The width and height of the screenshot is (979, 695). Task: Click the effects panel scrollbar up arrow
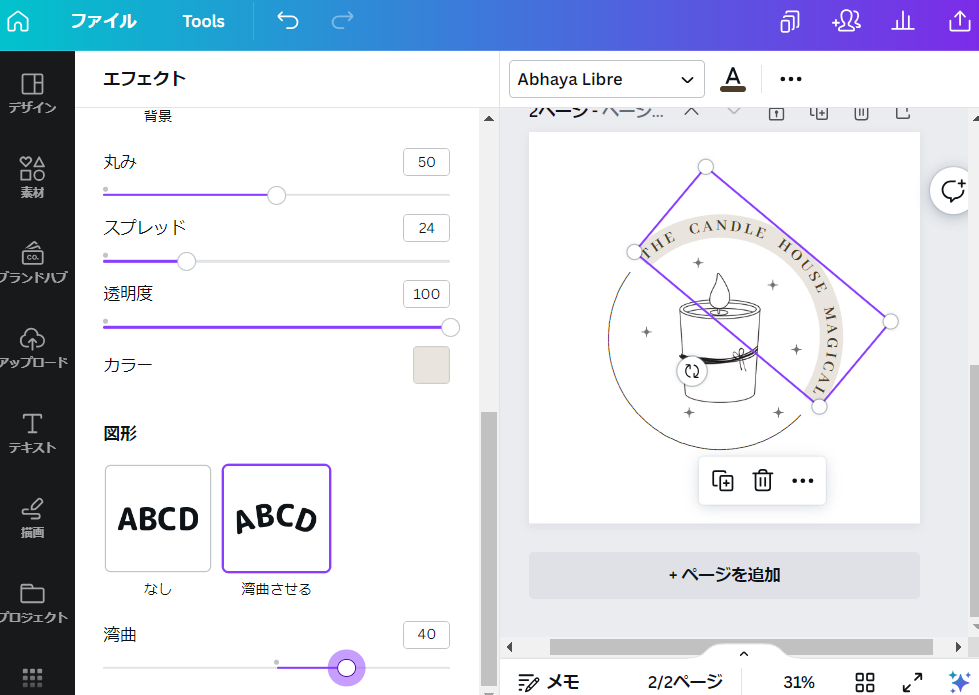point(489,118)
